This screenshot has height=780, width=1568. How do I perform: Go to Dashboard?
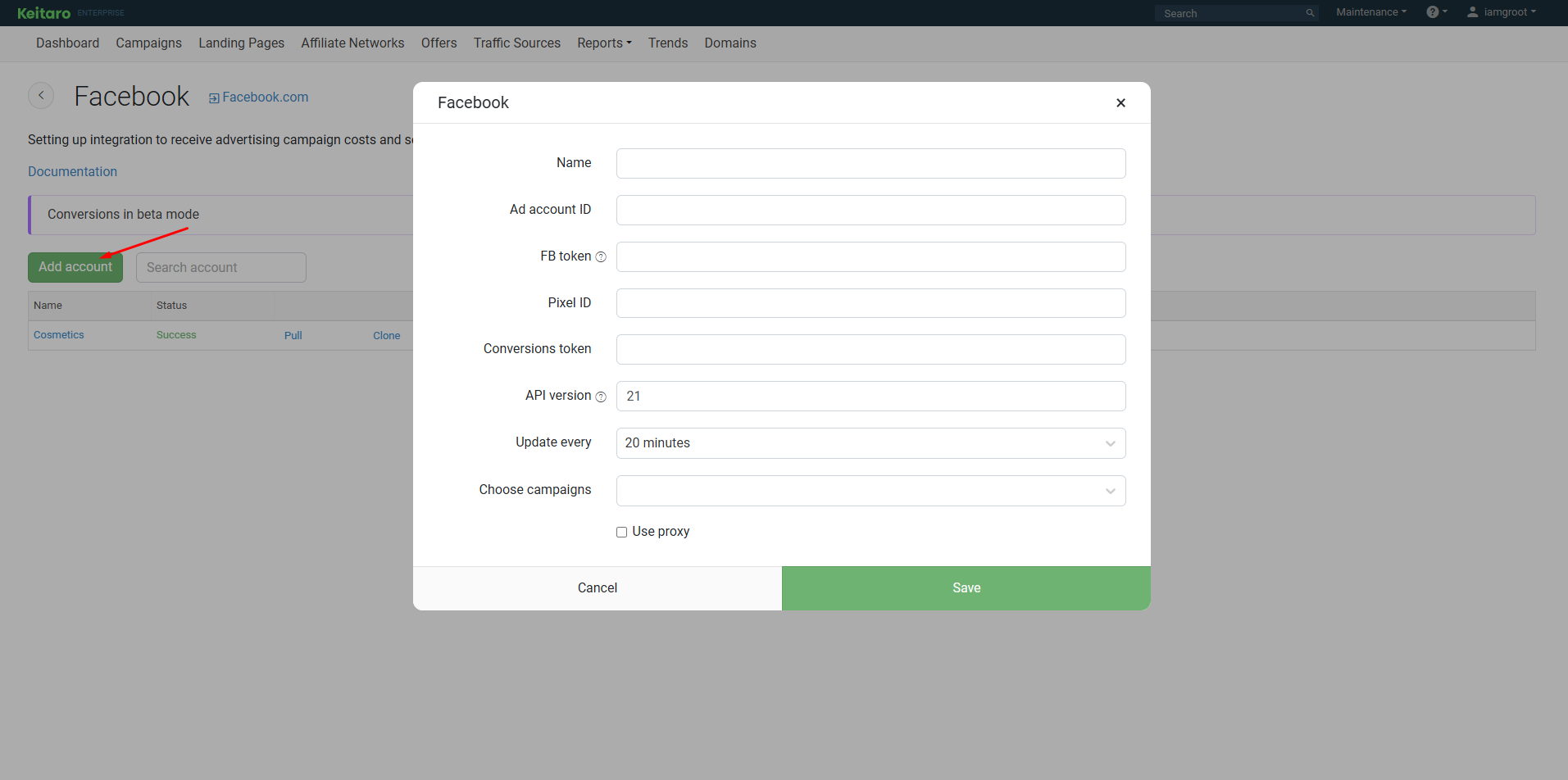(67, 43)
